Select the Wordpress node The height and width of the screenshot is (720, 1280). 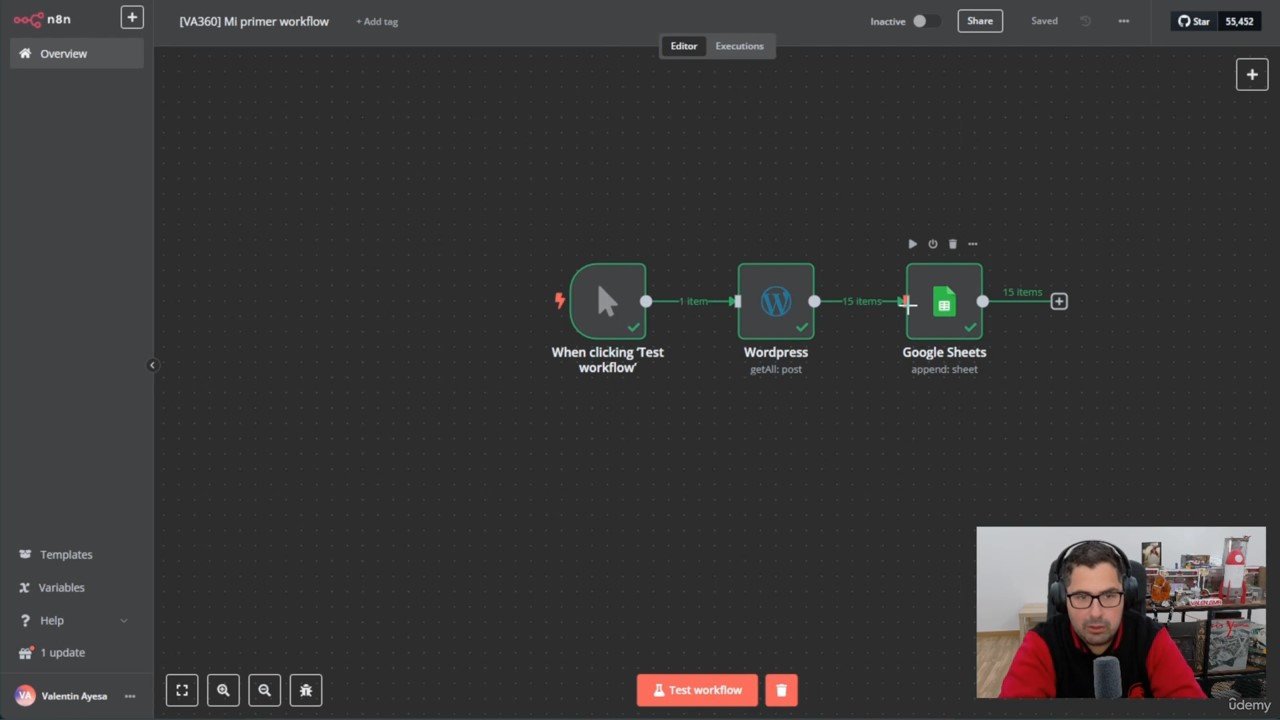[776, 301]
